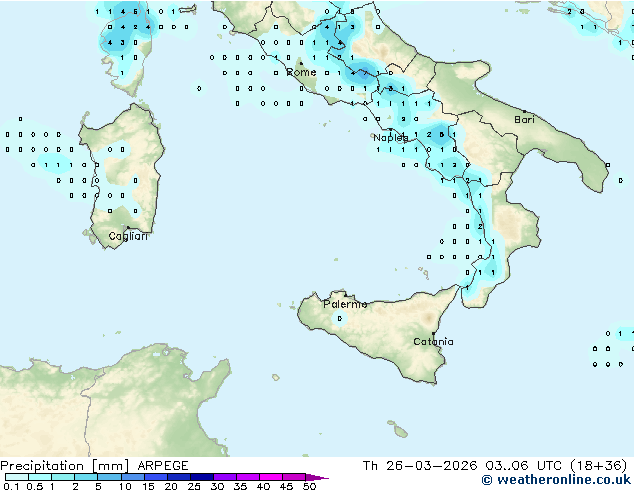The height and width of the screenshot is (490, 634).
Task: Pick the 15–20 mm legend swatch
Action: tap(155, 477)
